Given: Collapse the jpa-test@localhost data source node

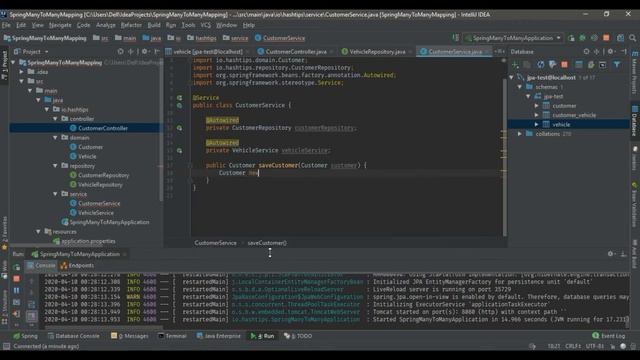Looking at the screenshot, I should 511,77.
